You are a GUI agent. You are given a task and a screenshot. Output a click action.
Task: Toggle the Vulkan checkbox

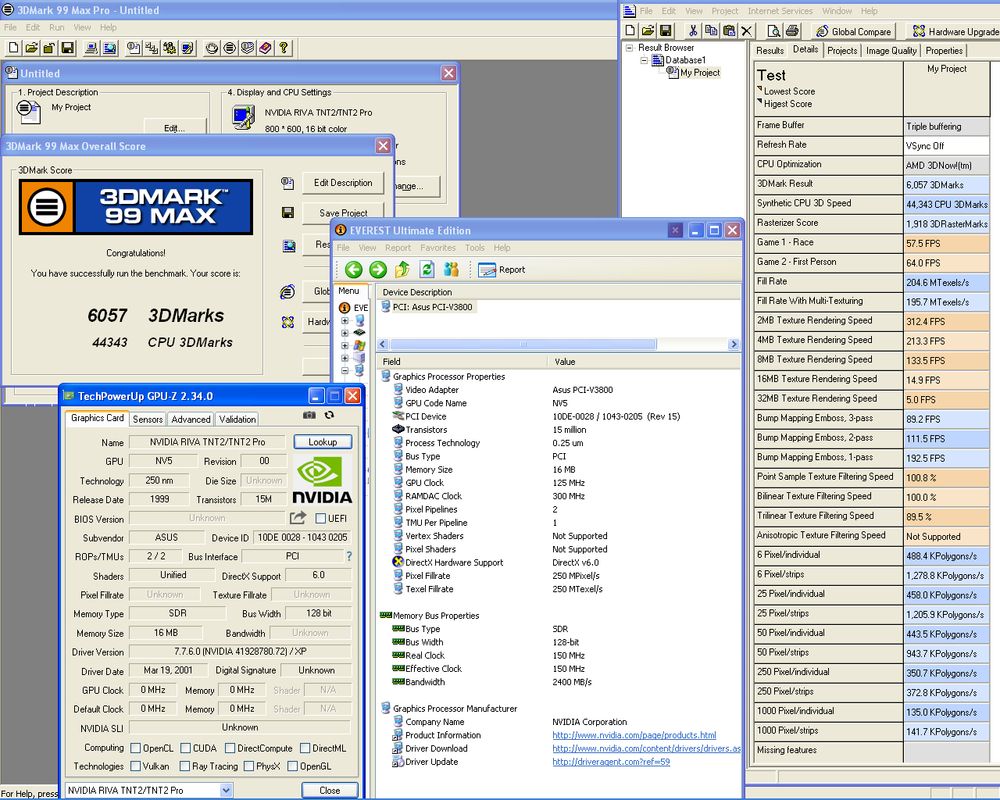click(135, 766)
